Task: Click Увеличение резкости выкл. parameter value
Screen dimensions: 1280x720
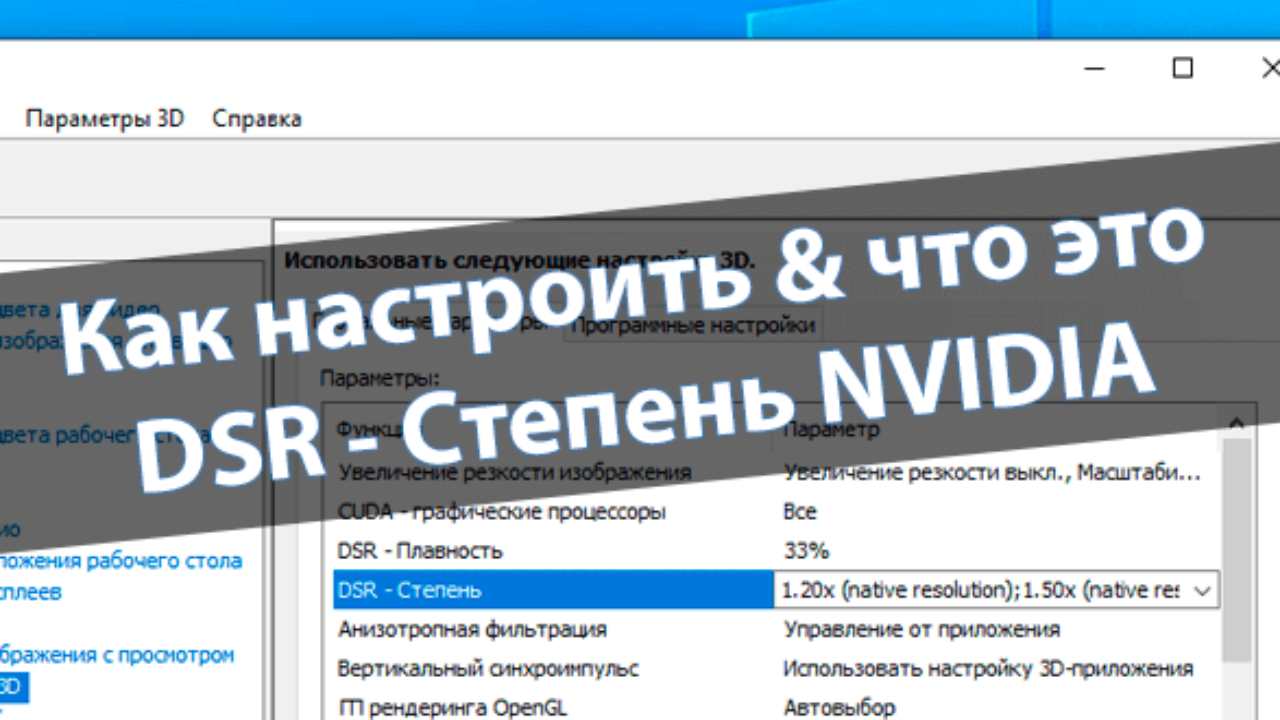Action: (992, 472)
